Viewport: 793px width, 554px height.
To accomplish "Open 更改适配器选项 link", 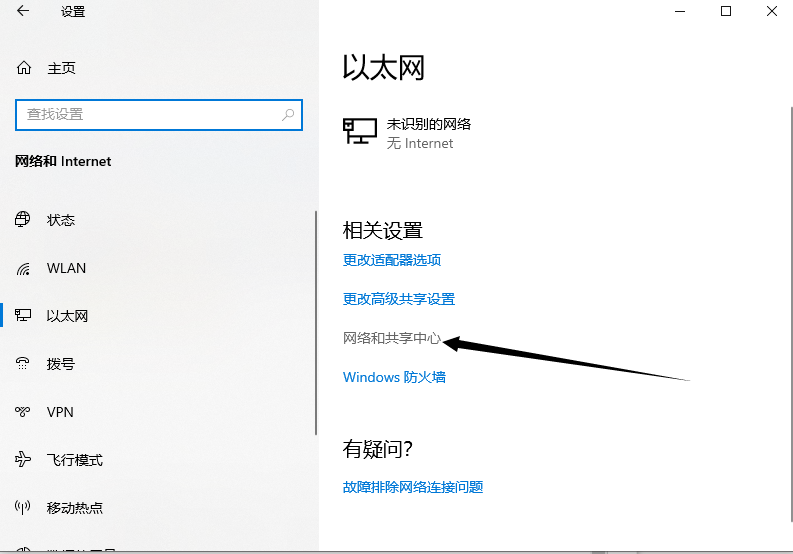I will point(392,260).
